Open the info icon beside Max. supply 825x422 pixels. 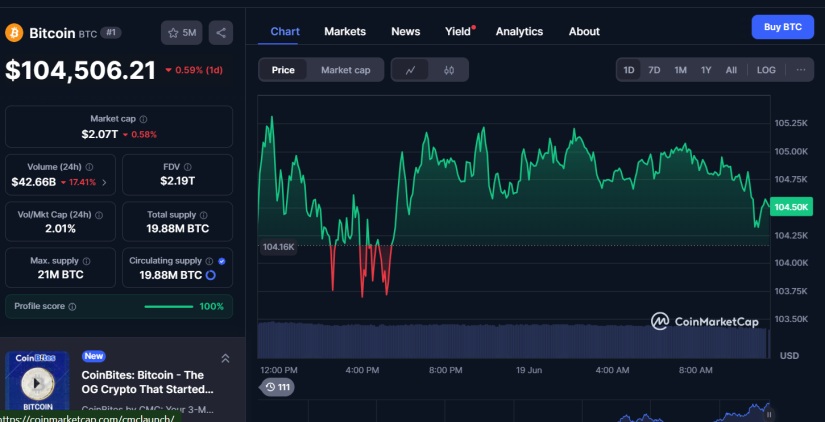pos(86,261)
